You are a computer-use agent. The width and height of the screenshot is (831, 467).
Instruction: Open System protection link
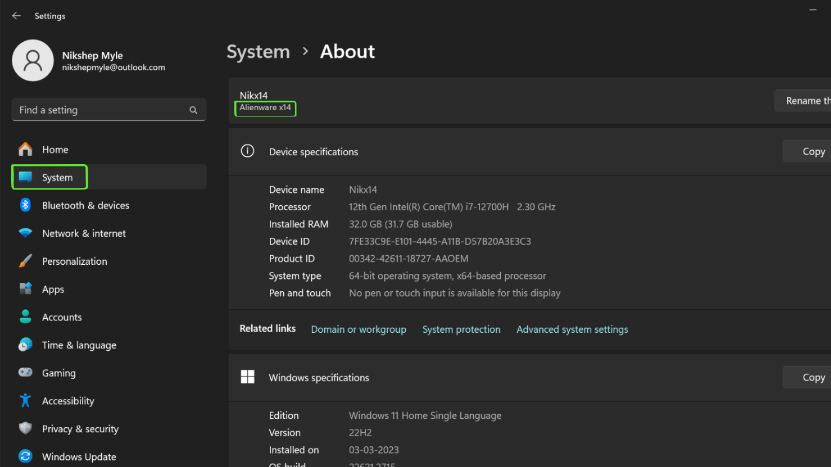(461, 330)
